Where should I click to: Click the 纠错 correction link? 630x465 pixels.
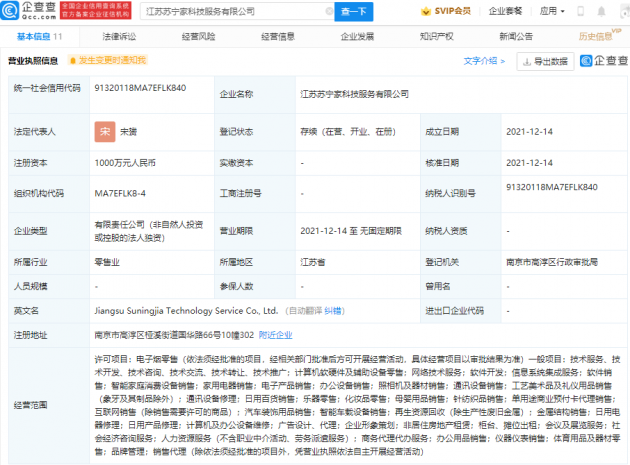coord(332,311)
